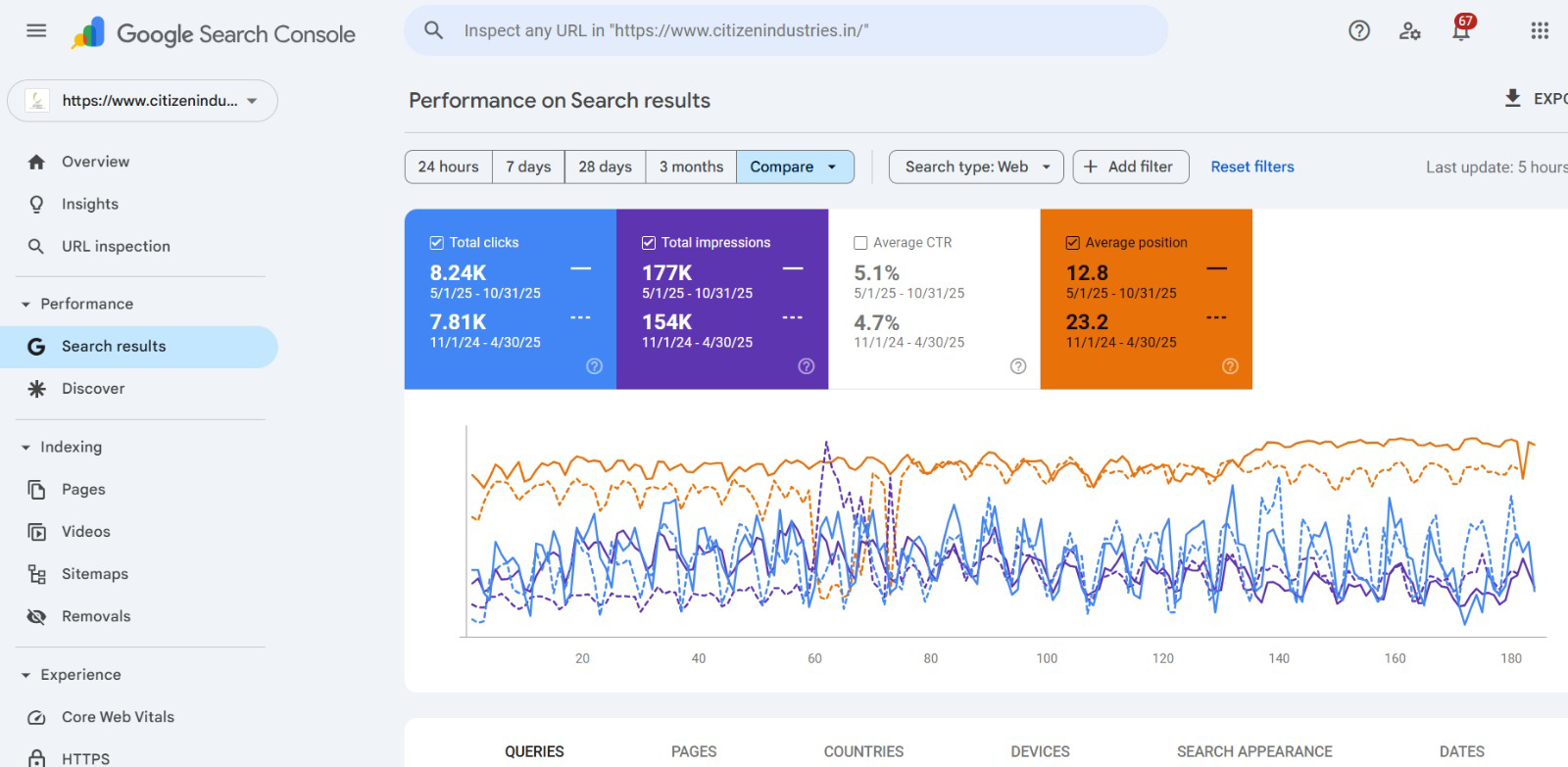The height and width of the screenshot is (767, 1568).
Task: Open the Google apps grid
Action: [x=1540, y=30]
